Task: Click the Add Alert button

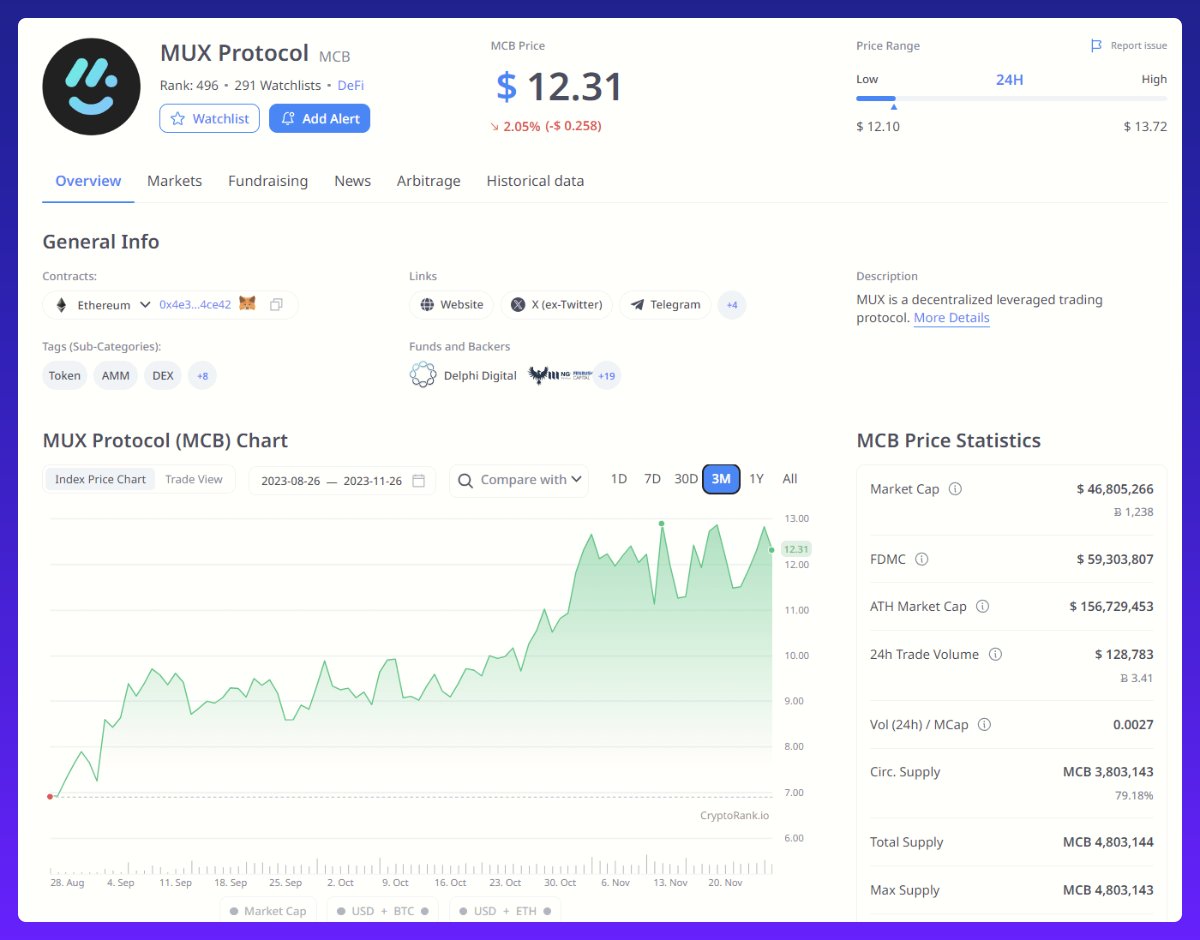Action: 320,118
